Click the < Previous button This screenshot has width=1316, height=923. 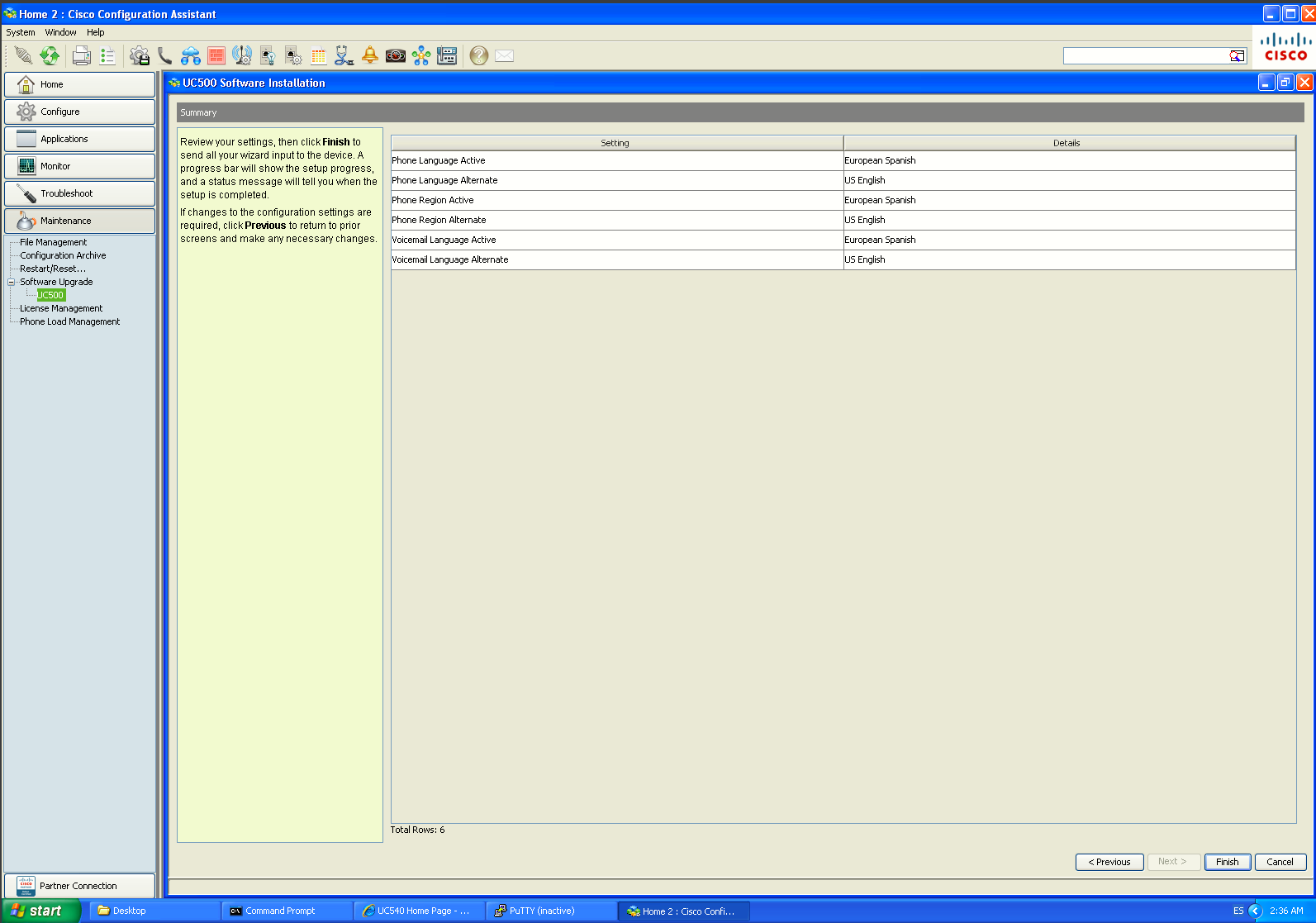pos(1109,862)
